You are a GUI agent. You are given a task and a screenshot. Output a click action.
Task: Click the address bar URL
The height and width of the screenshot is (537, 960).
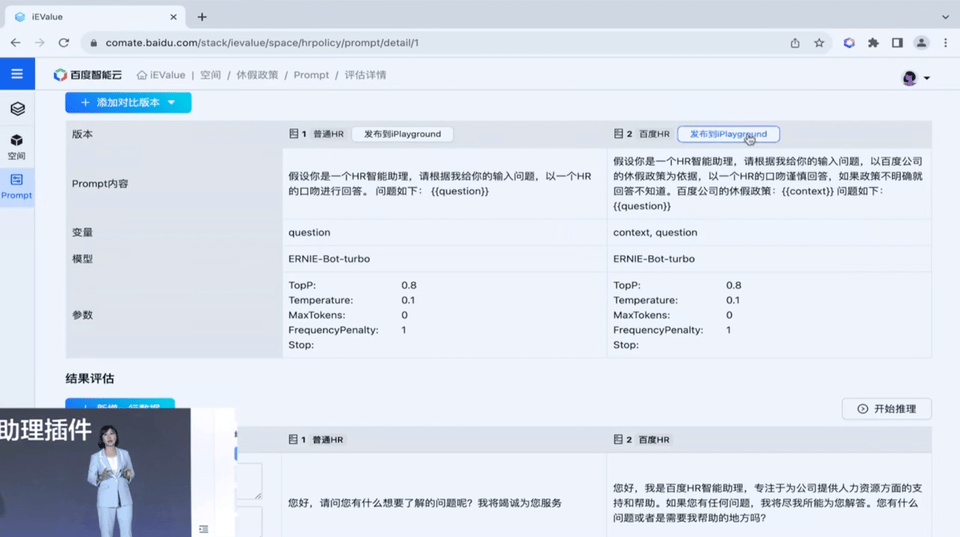click(262, 43)
